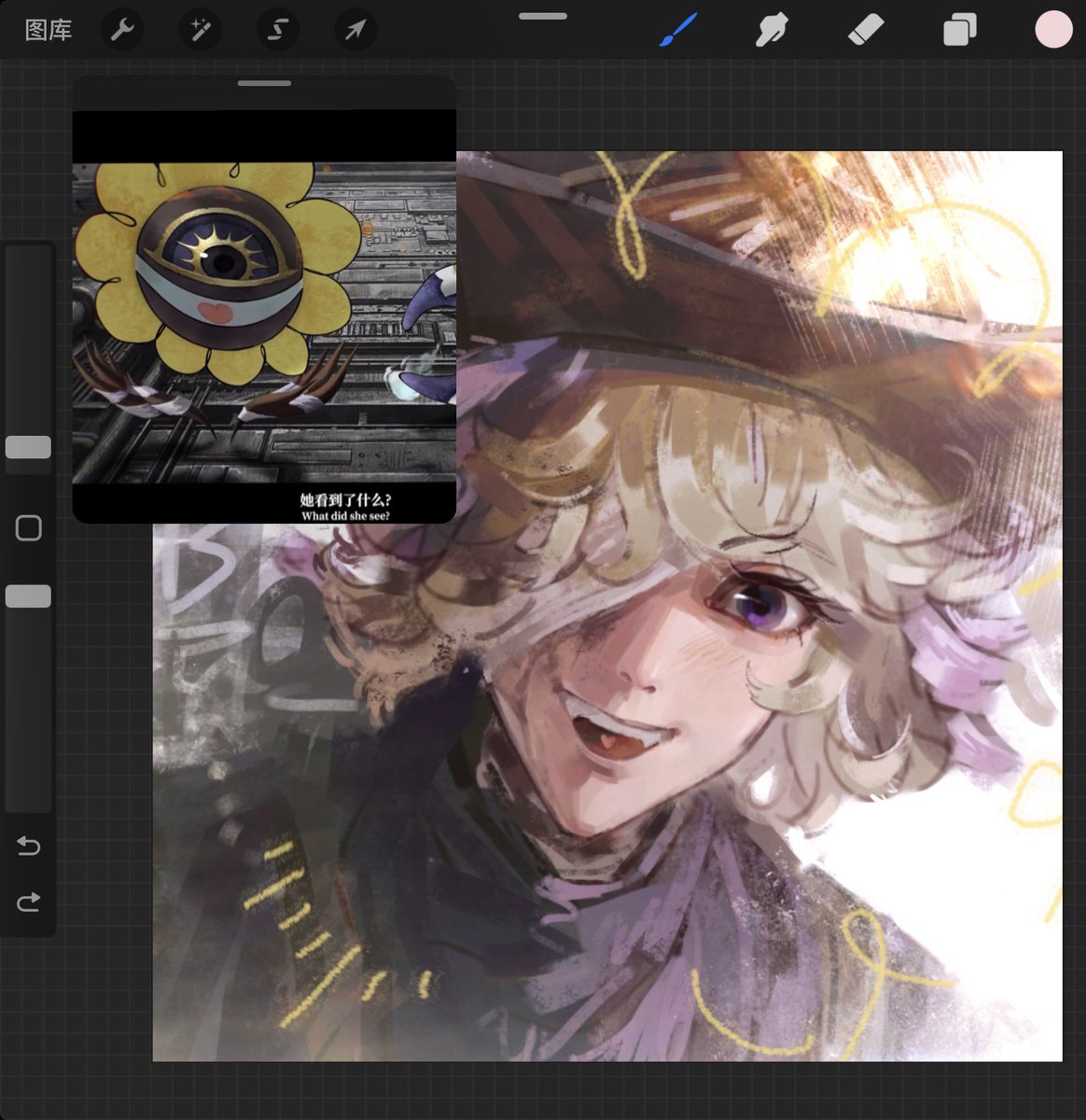Tap the square modify button in sidebar
Image resolution: width=1086 pixels, height=1120 pixels.
(29, 528)
